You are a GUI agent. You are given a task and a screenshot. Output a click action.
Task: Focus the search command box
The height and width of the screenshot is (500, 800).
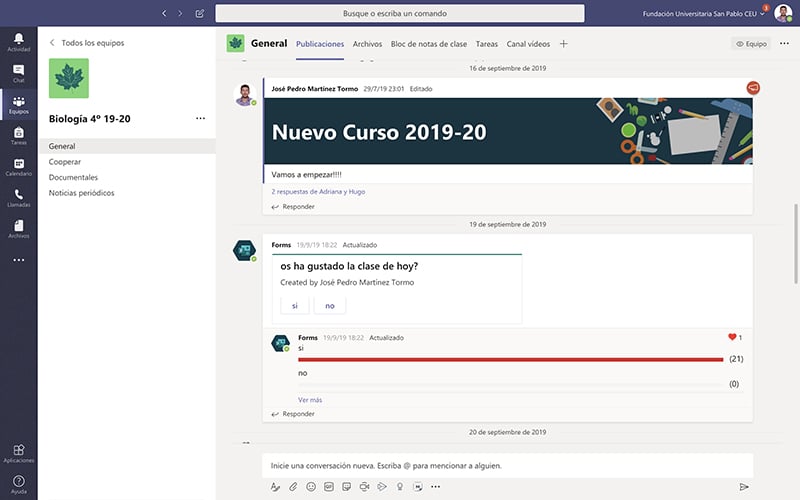pyautogui.click(x=400, y=13)
